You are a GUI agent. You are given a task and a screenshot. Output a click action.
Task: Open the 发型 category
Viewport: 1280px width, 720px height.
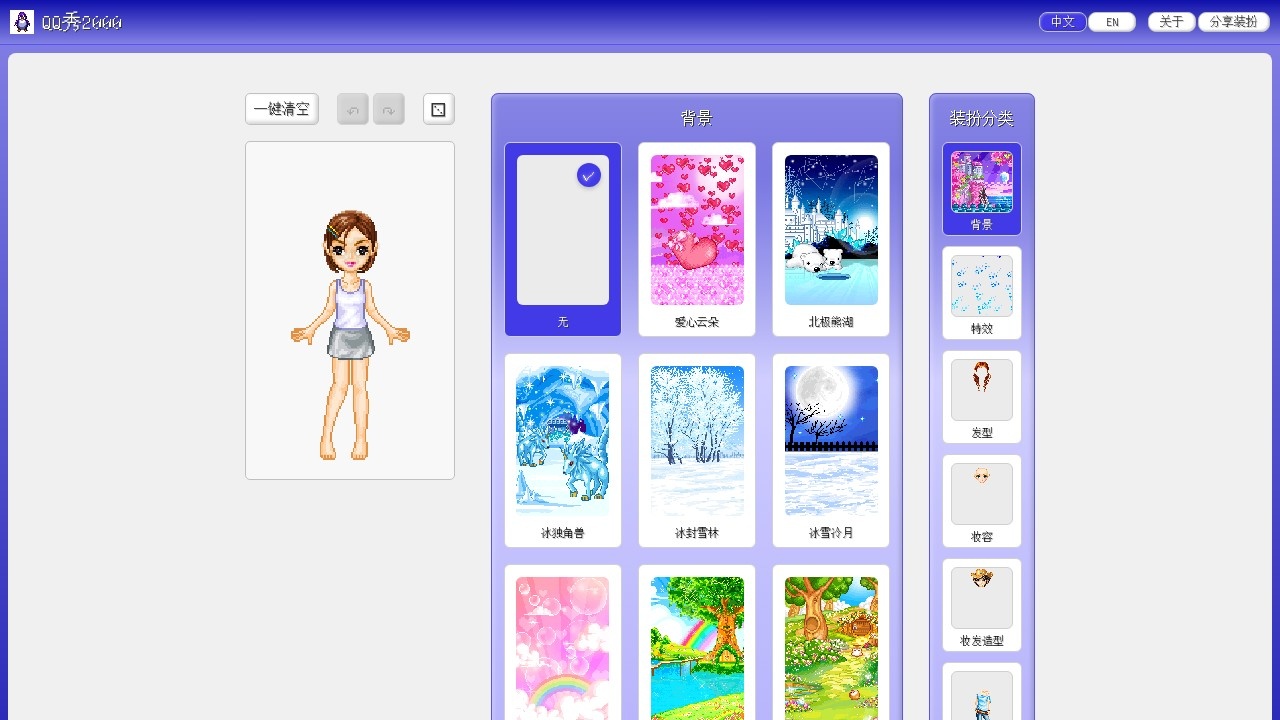[x=982, y=397]
